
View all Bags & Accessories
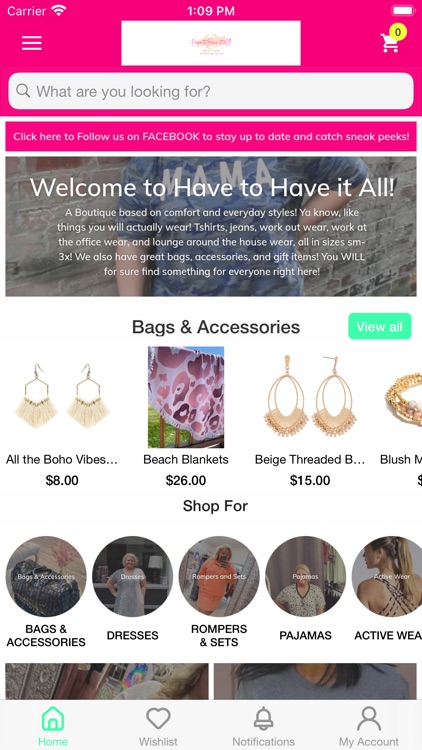pyautogui.click(x=379, y=326)
